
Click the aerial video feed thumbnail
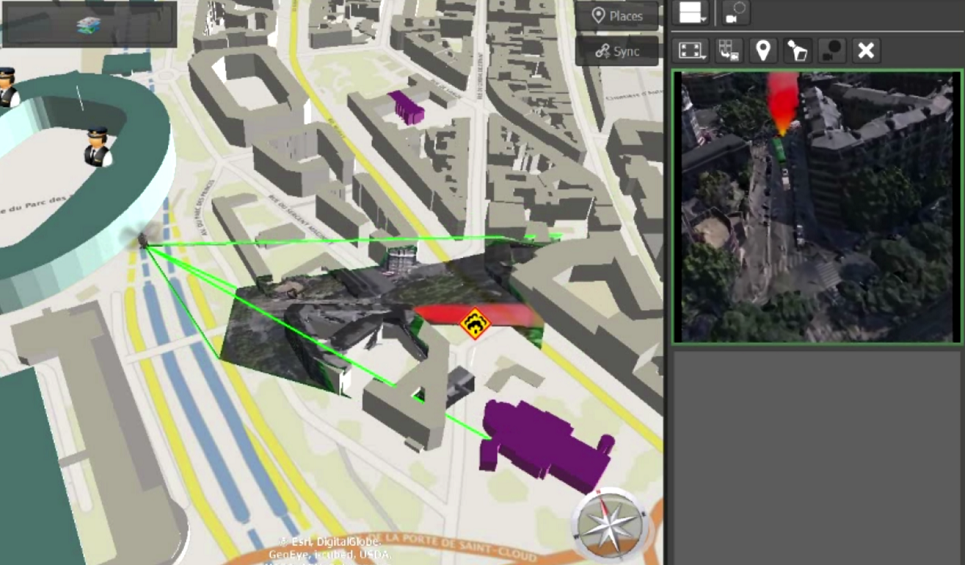click(x=817, y=207)
